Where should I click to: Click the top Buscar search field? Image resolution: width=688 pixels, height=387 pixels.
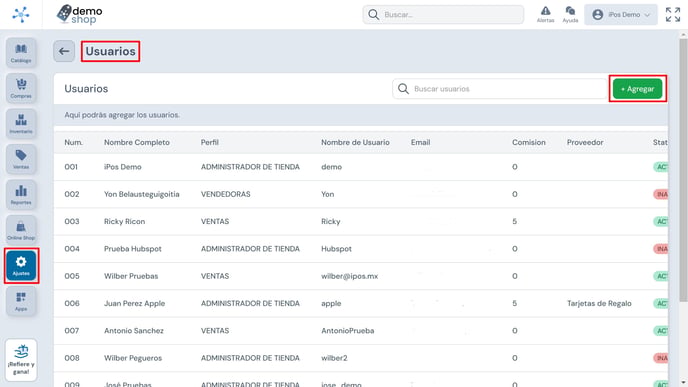pos(443,14)
